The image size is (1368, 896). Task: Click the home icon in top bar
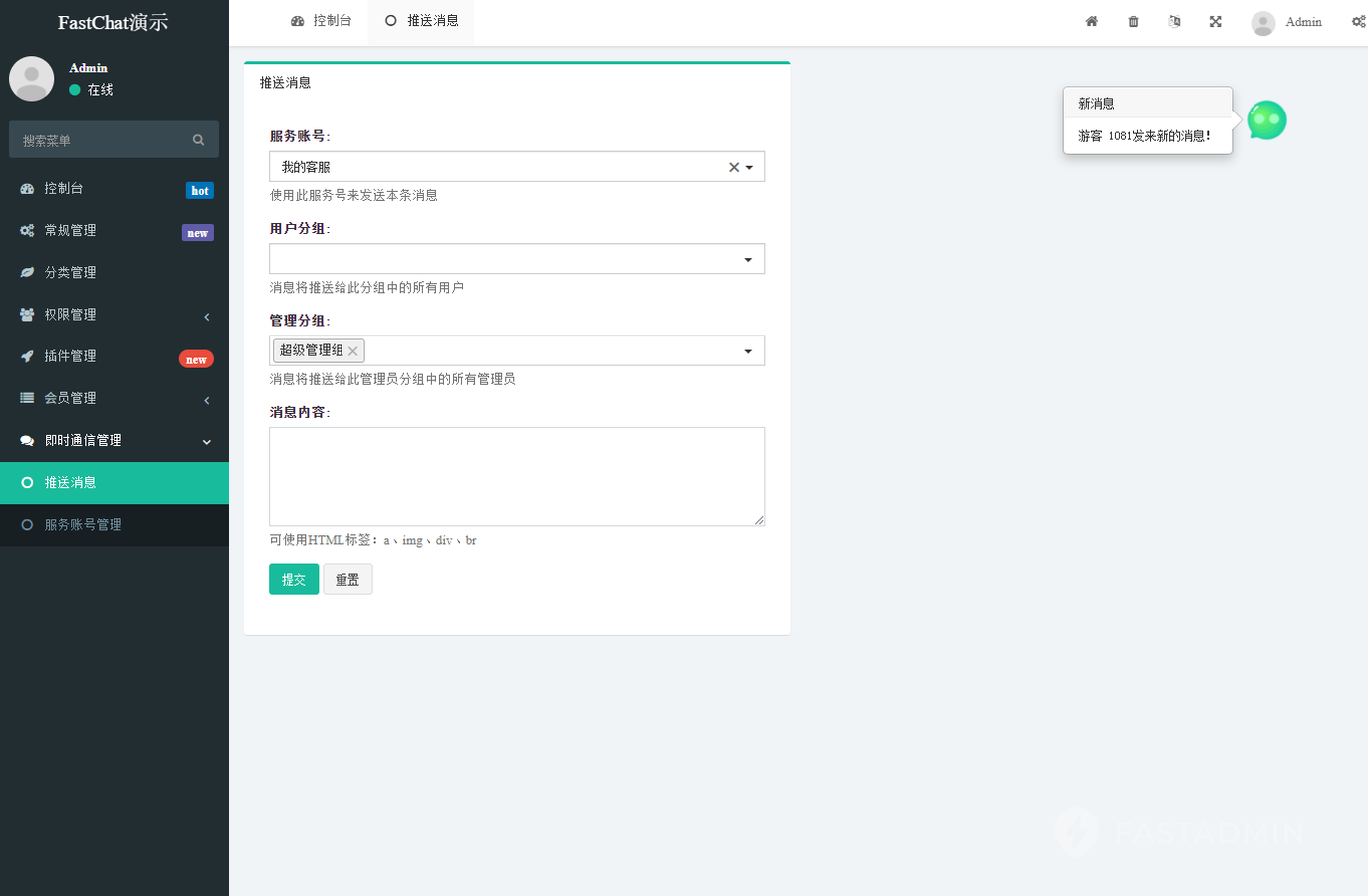pos(1091,21)
